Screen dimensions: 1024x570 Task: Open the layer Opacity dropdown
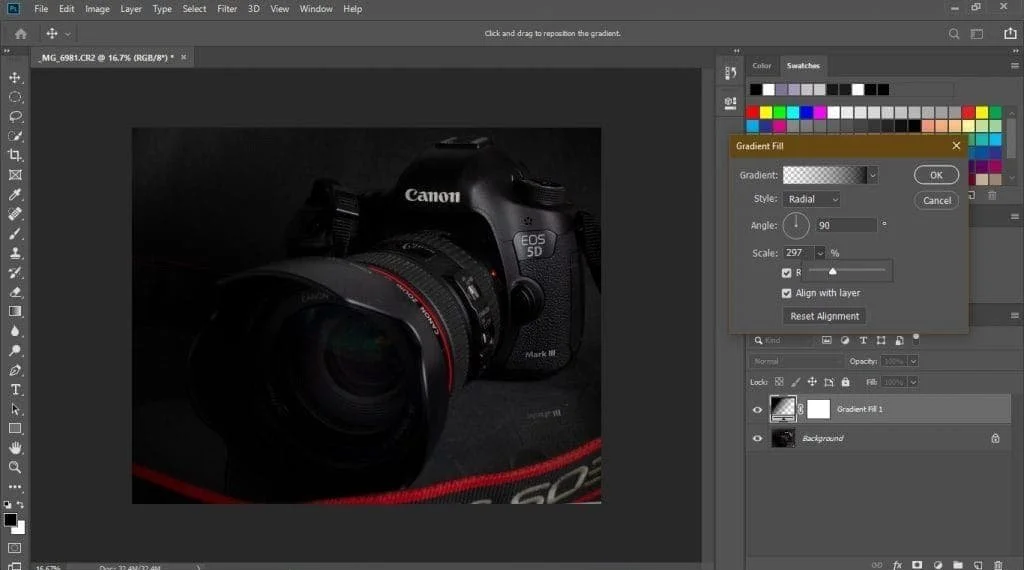click(913, 361)
